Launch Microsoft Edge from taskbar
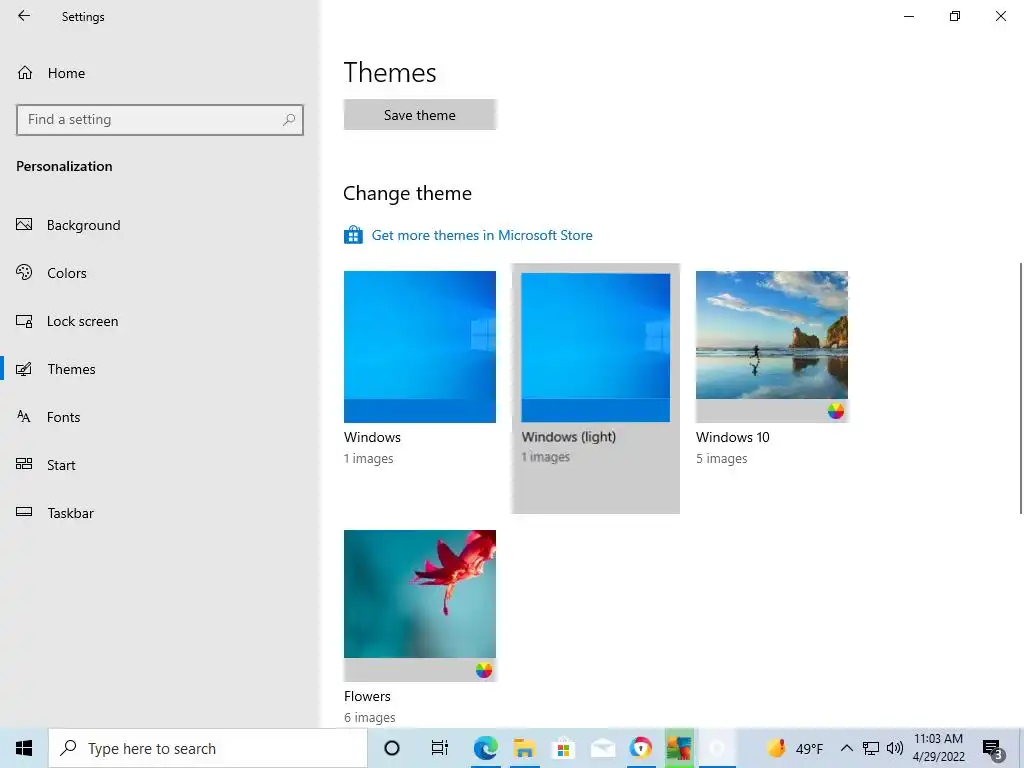 (485, 748)
